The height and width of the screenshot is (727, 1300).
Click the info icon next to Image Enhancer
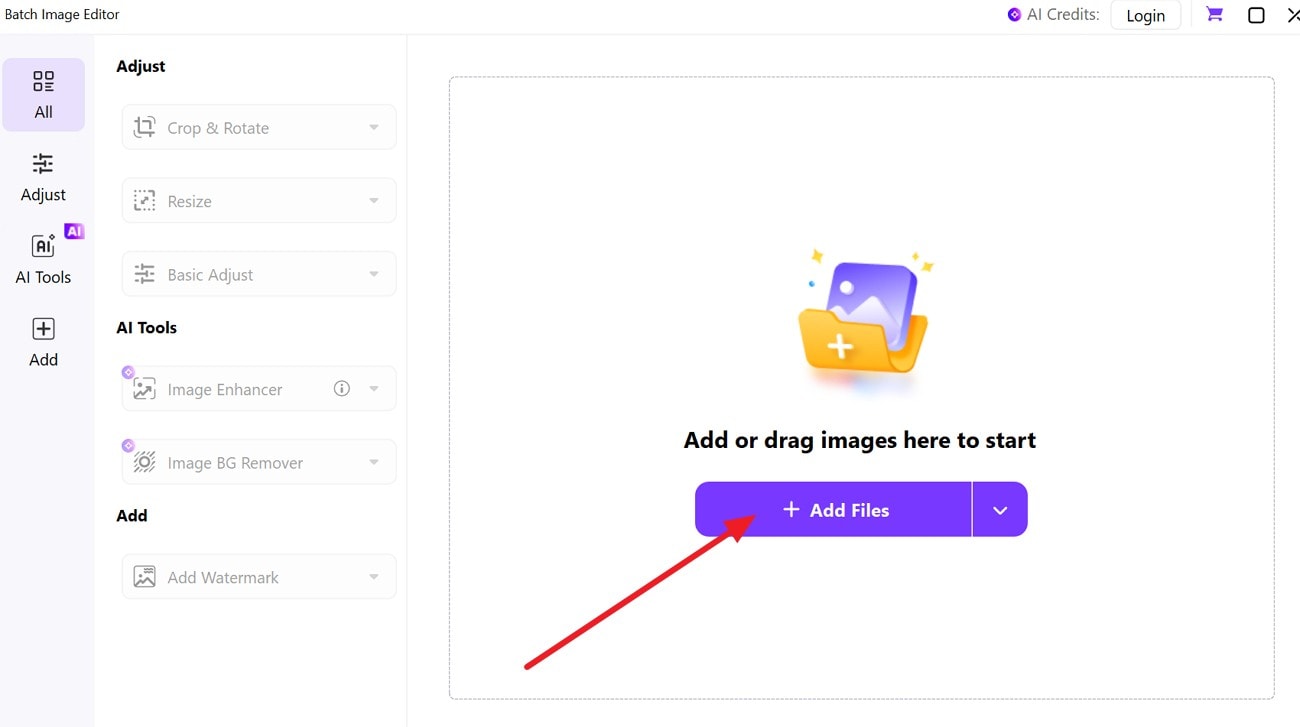pyautogui.click(x=341, y=389)
